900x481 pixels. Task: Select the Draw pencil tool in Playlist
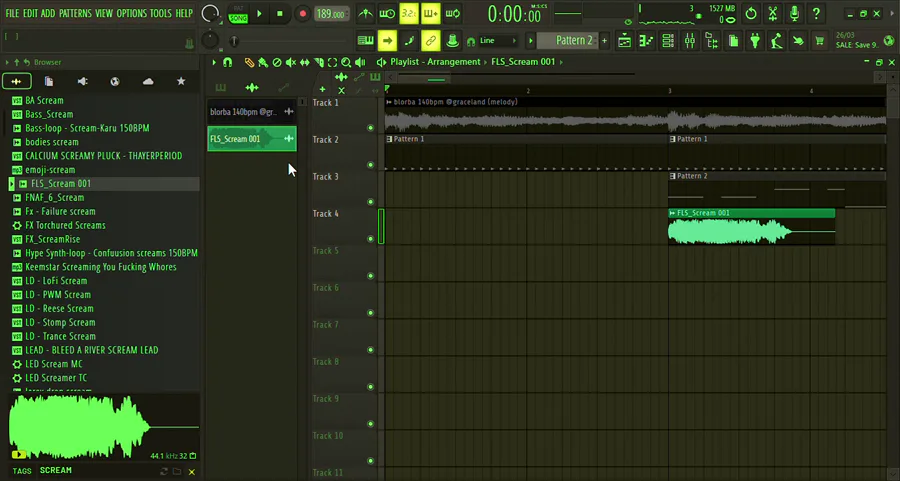coord(249,63)
